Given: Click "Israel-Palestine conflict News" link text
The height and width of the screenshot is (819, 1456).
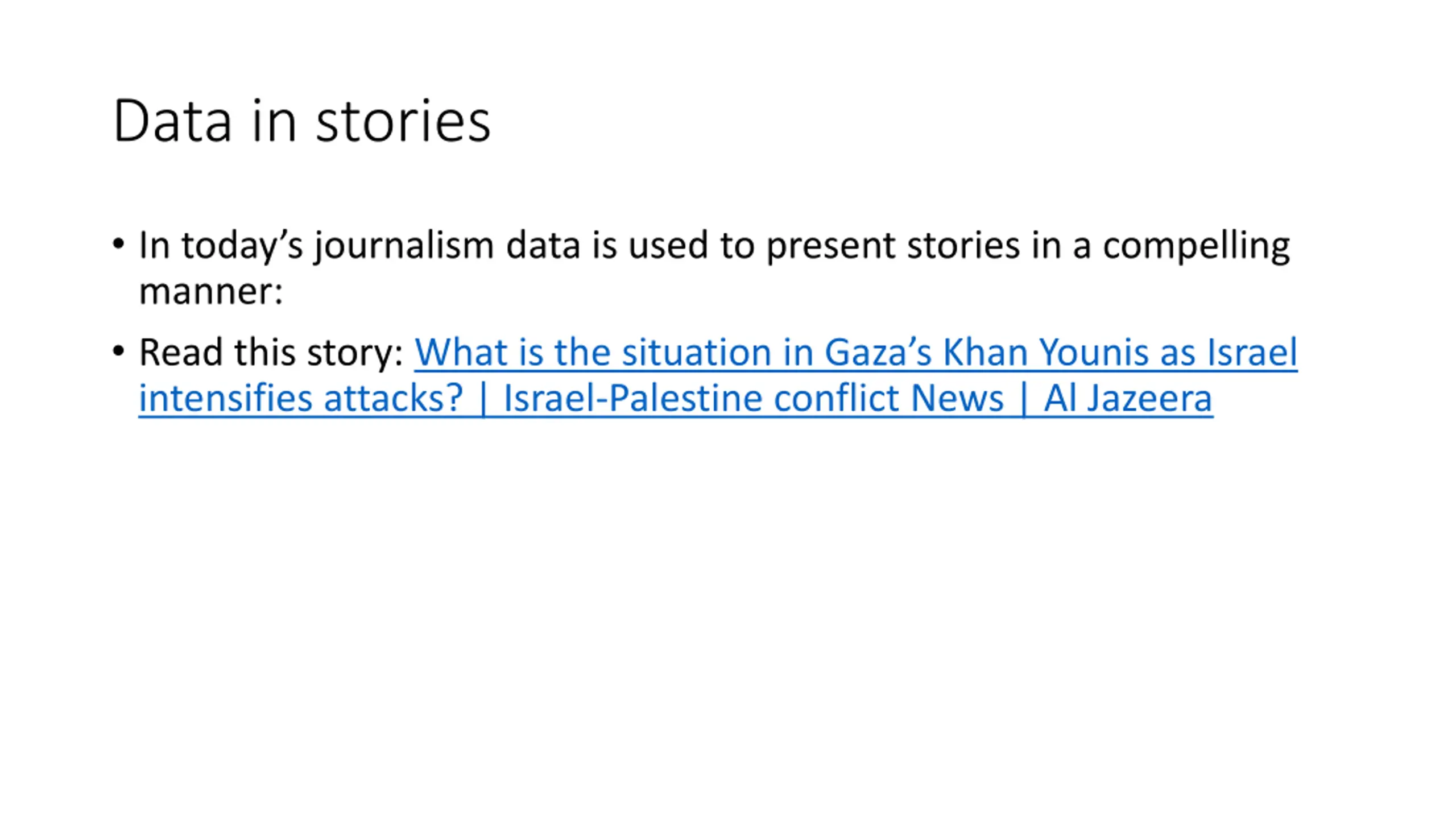Looking at the screenshot, I should (754, 398).
